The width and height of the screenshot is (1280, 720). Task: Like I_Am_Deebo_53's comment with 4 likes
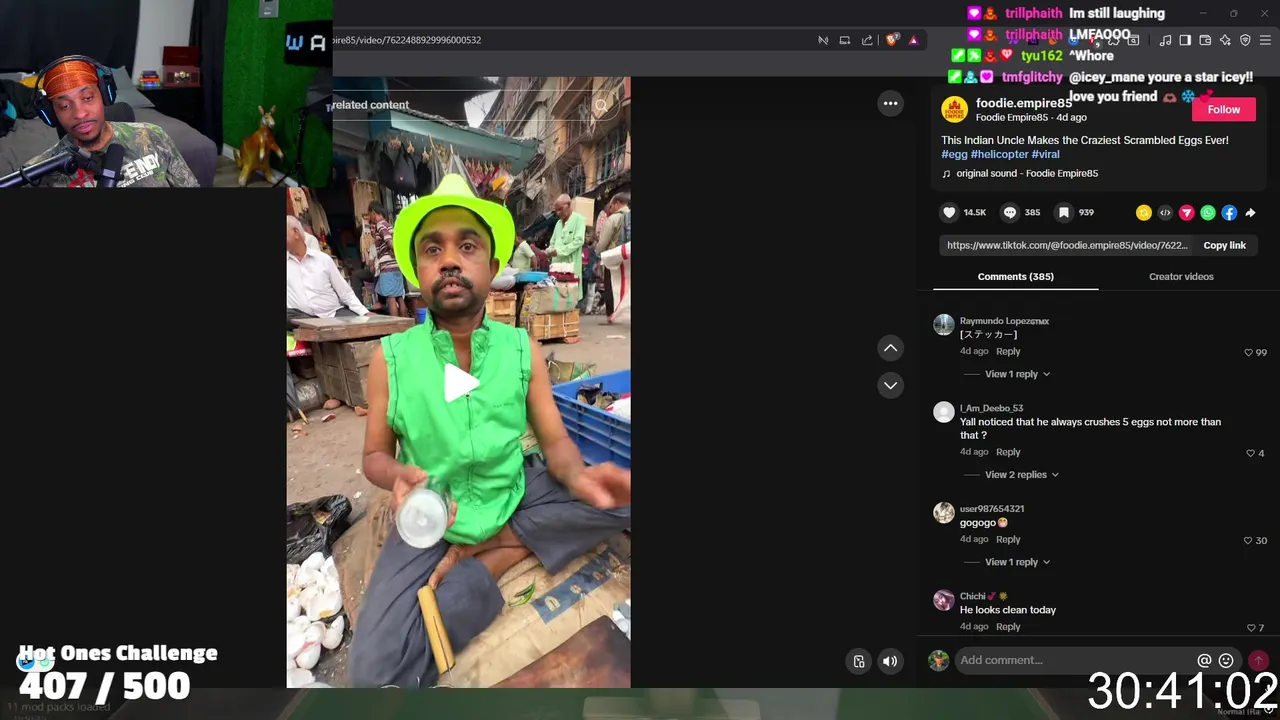(1250, 453)
